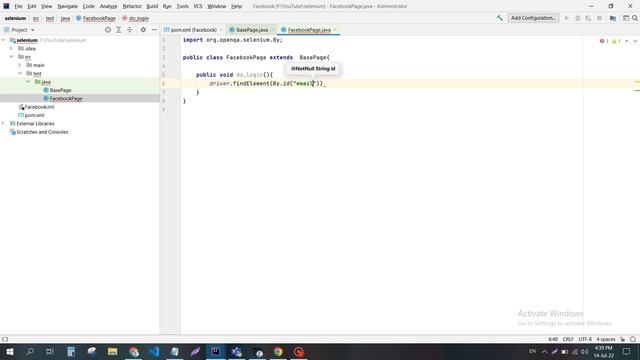Open Task View on the taskbar
This screenshot has width=640, height=360.
pos(50,351)
